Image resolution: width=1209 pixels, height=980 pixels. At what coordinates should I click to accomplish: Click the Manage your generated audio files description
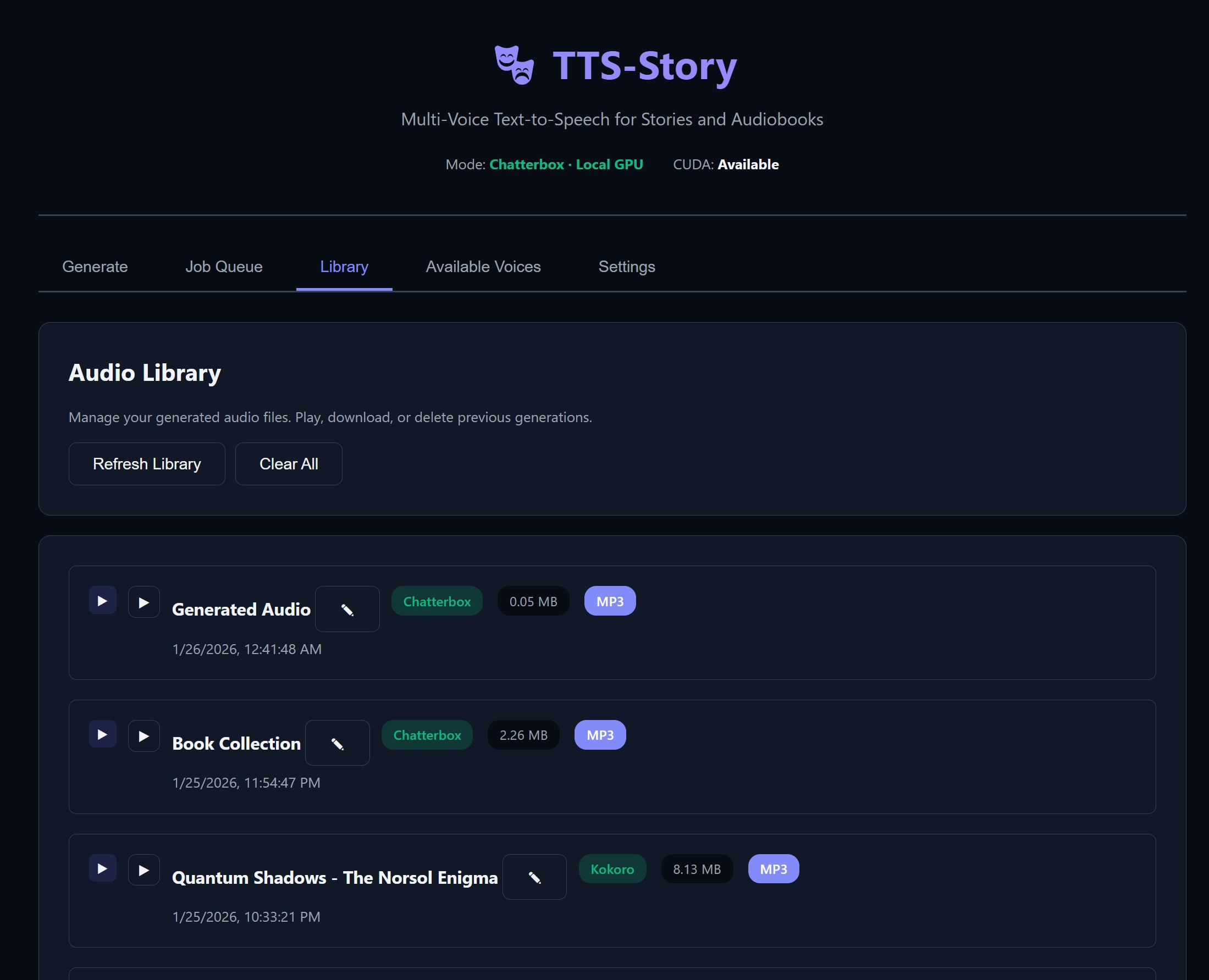330,417
